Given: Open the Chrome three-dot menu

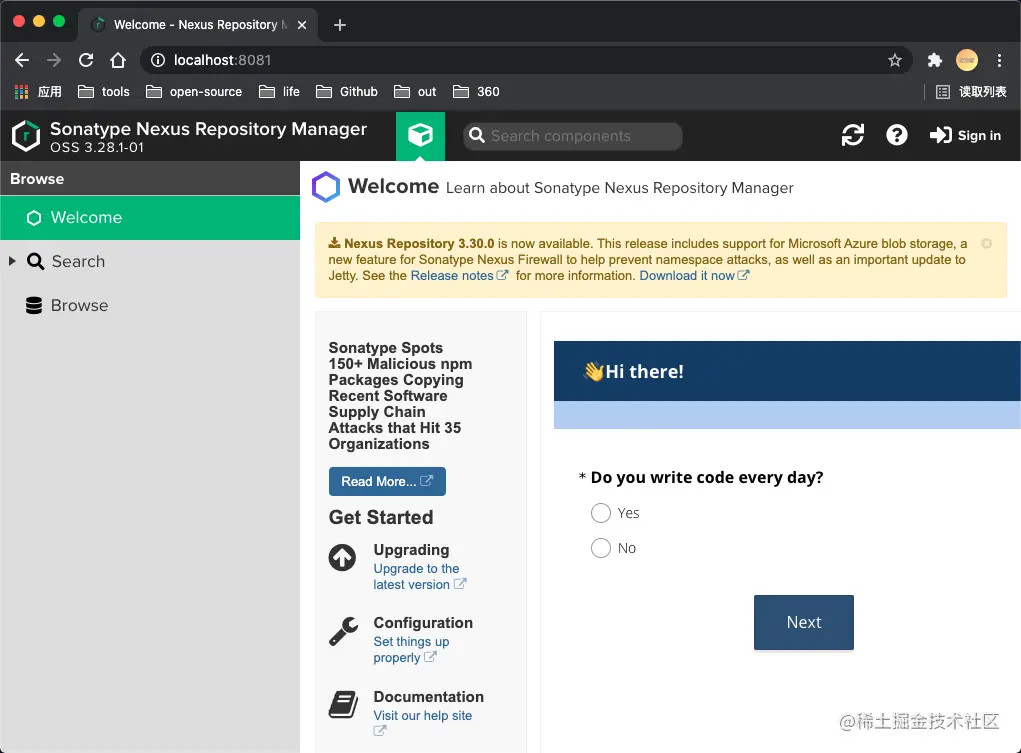Looking at the screenshot, I should [x=1000, y=60].
